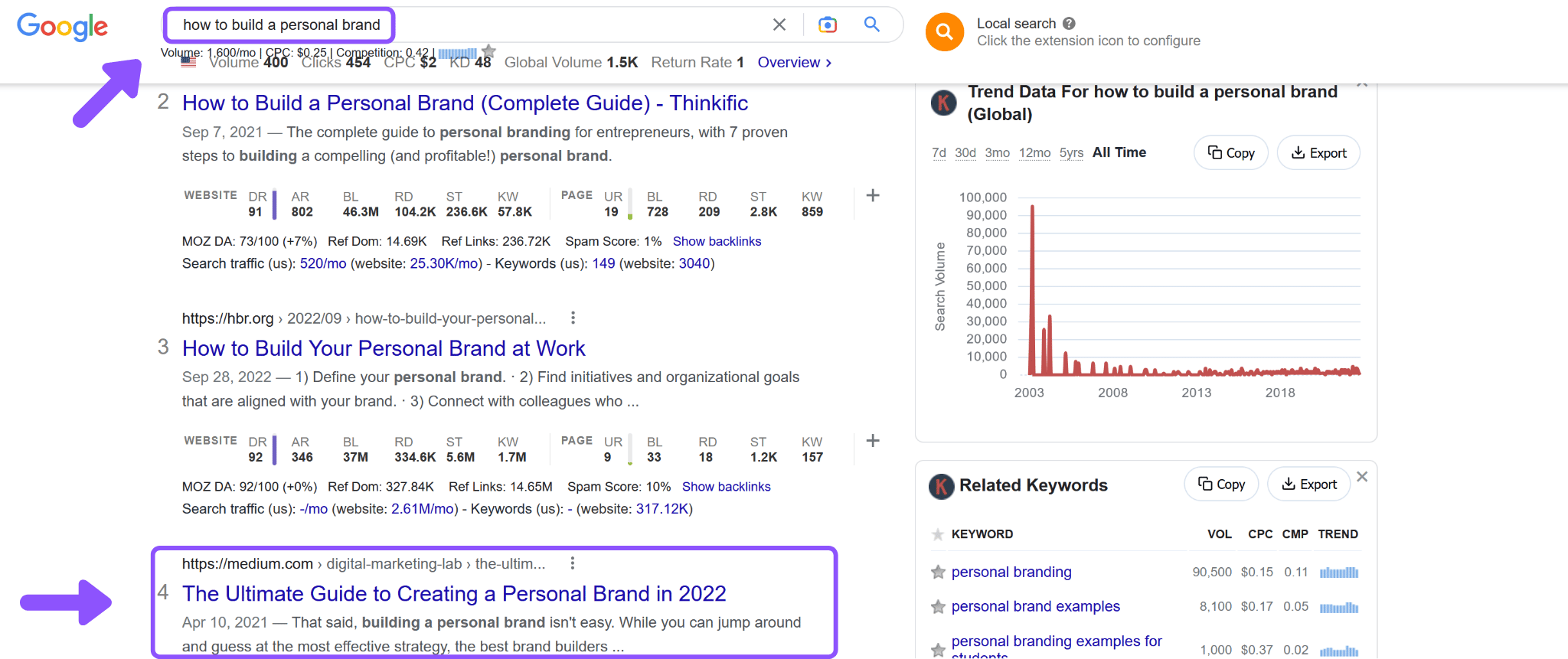The image size is (1568, 659).
Task: Open the Local search help question icon
Action: tap(1069, 24)
